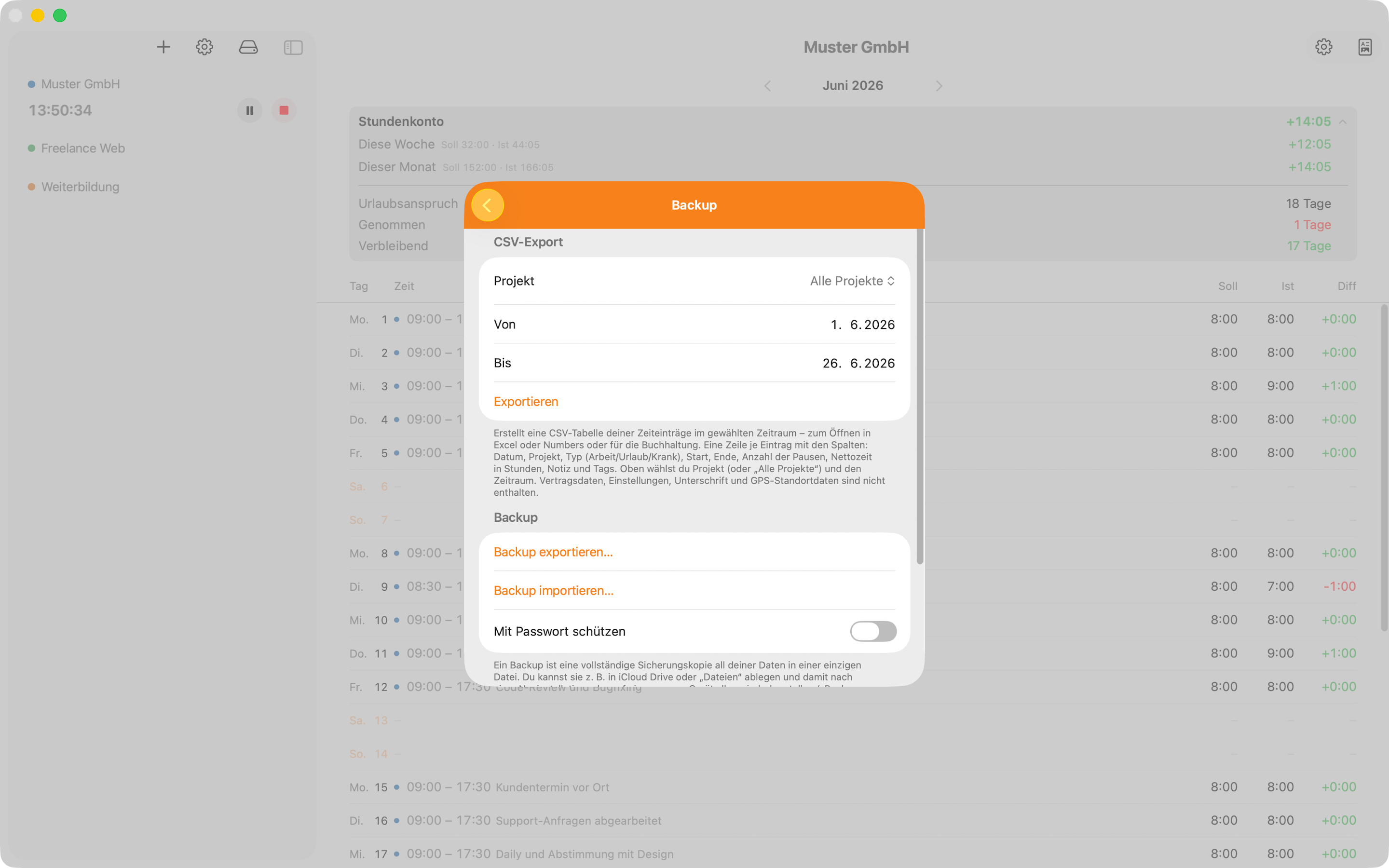
Task: Open the Mi. 17 Daily und Abstimmung entry
Action: click(853, 854)
